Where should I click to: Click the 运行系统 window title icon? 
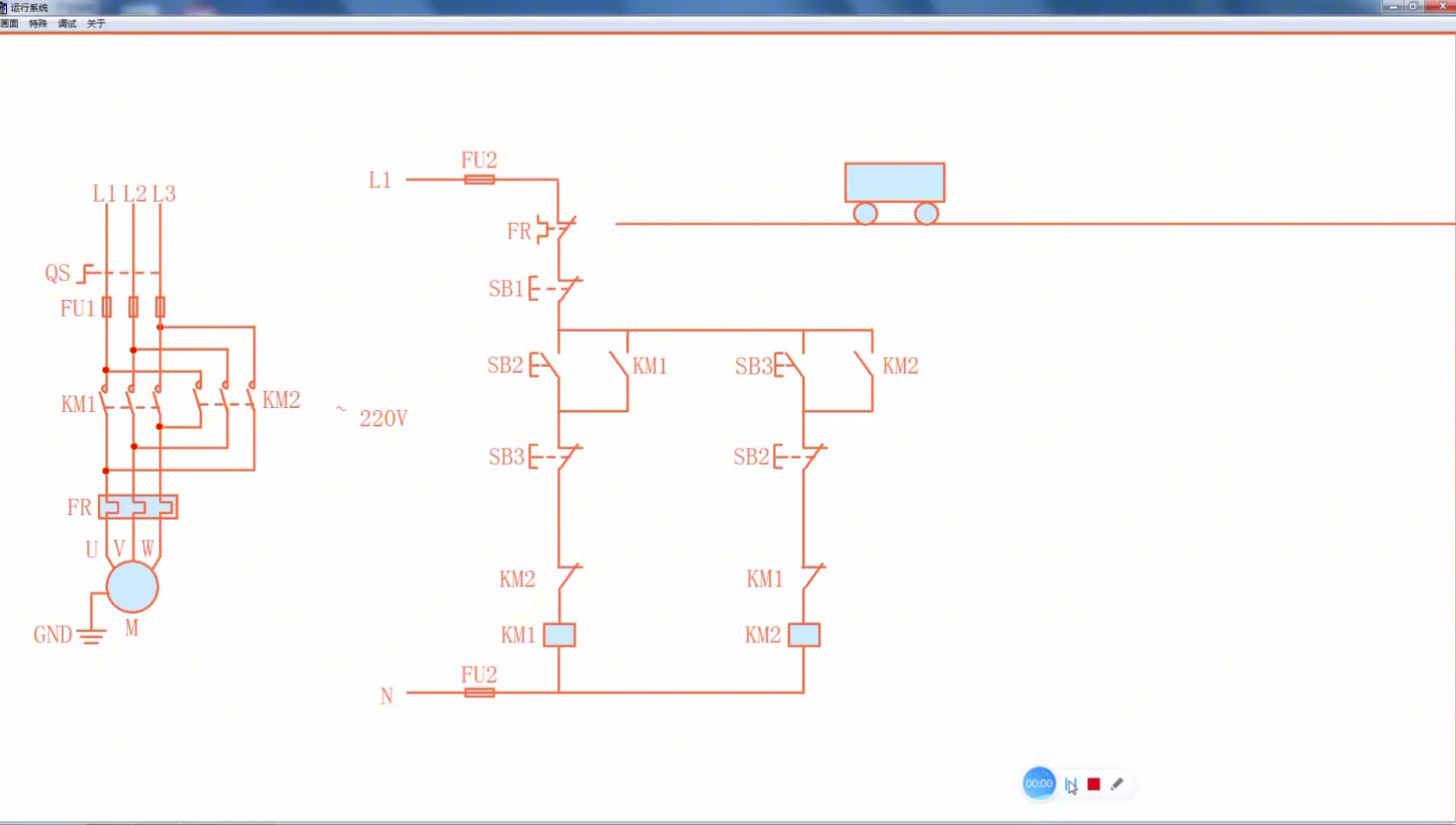[4, 8]
